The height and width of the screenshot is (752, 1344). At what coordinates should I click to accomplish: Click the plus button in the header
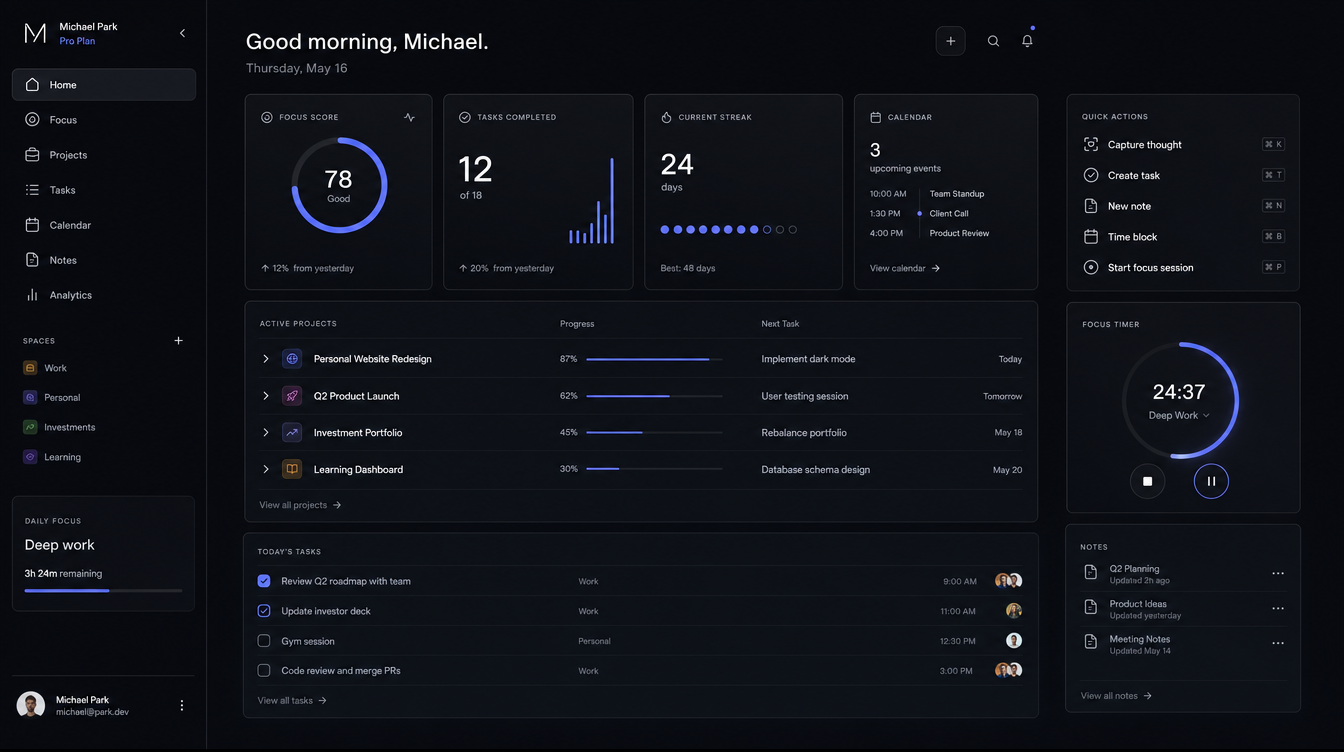tap(951, 41)
